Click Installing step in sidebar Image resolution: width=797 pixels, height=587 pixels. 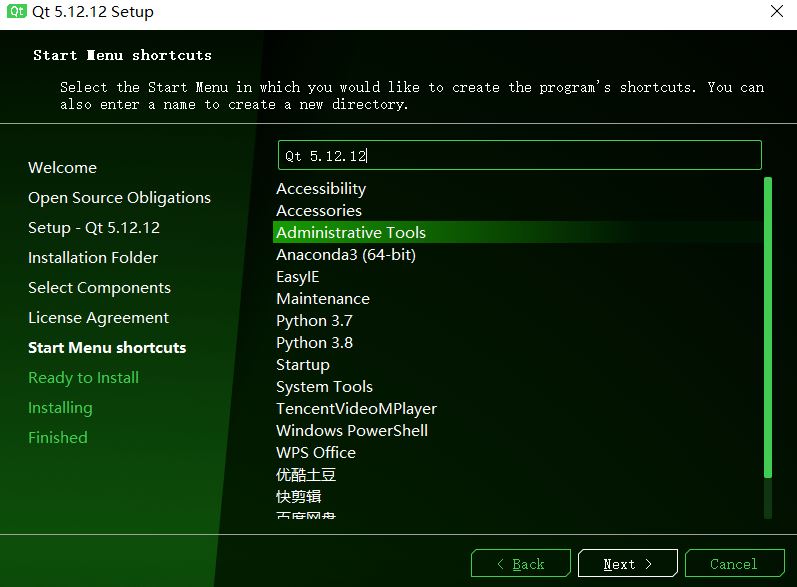(60, 407)
